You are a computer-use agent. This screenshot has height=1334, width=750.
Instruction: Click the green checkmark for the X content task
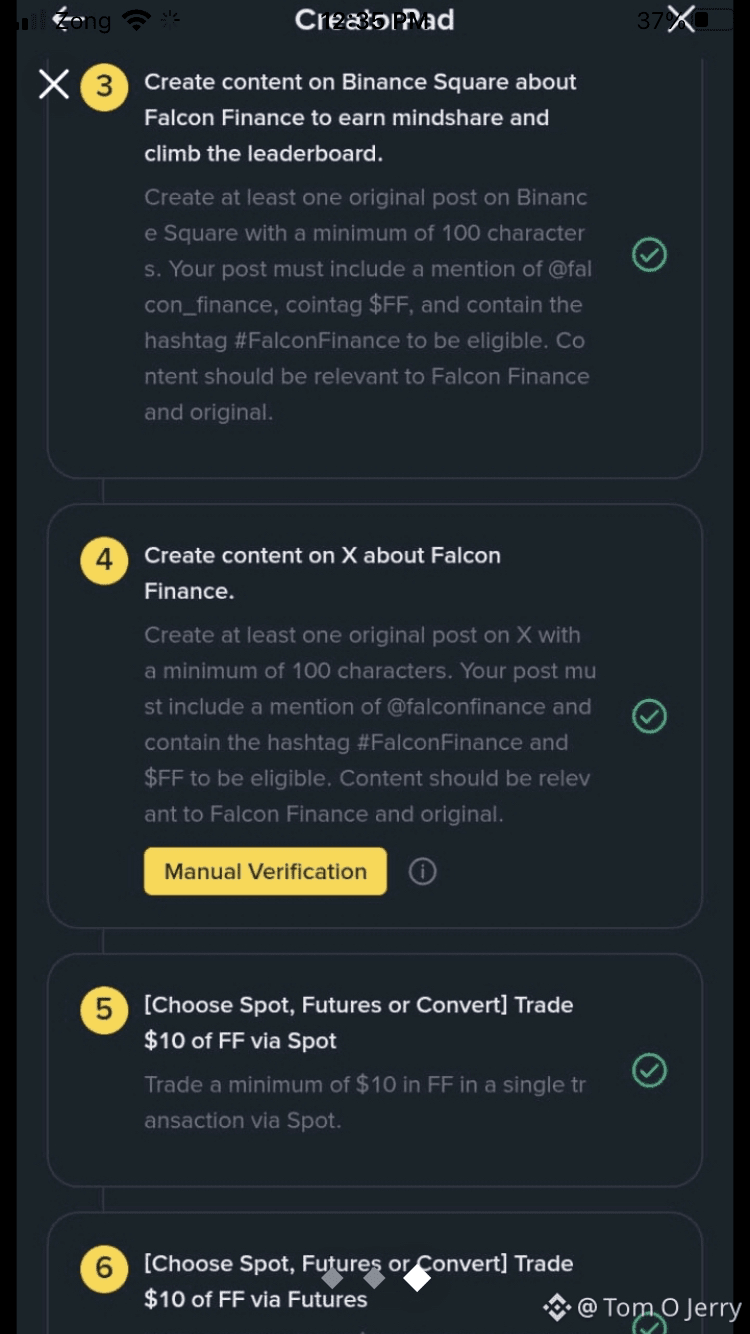pos(650,716)
